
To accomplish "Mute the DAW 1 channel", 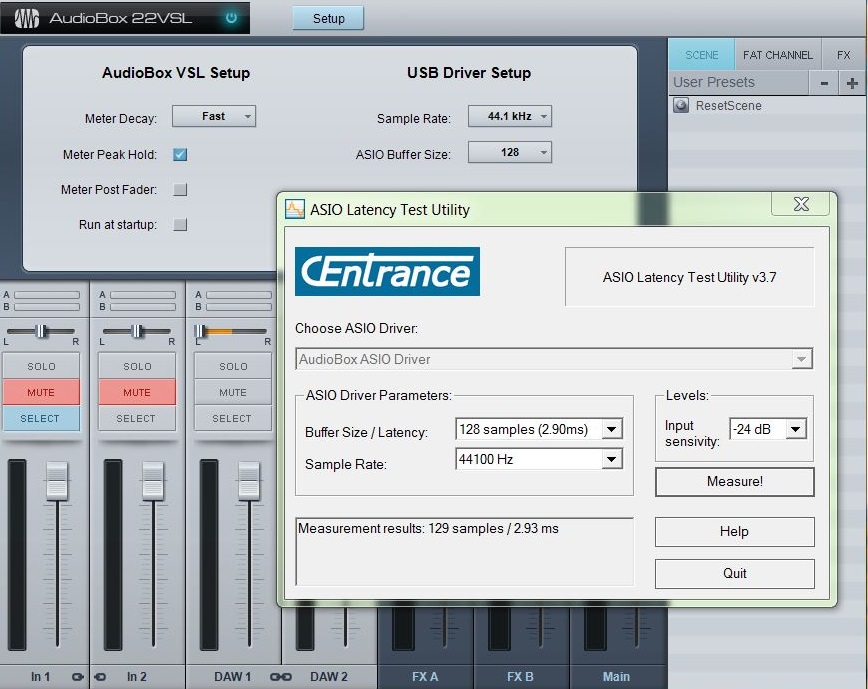I will [233, 392].
